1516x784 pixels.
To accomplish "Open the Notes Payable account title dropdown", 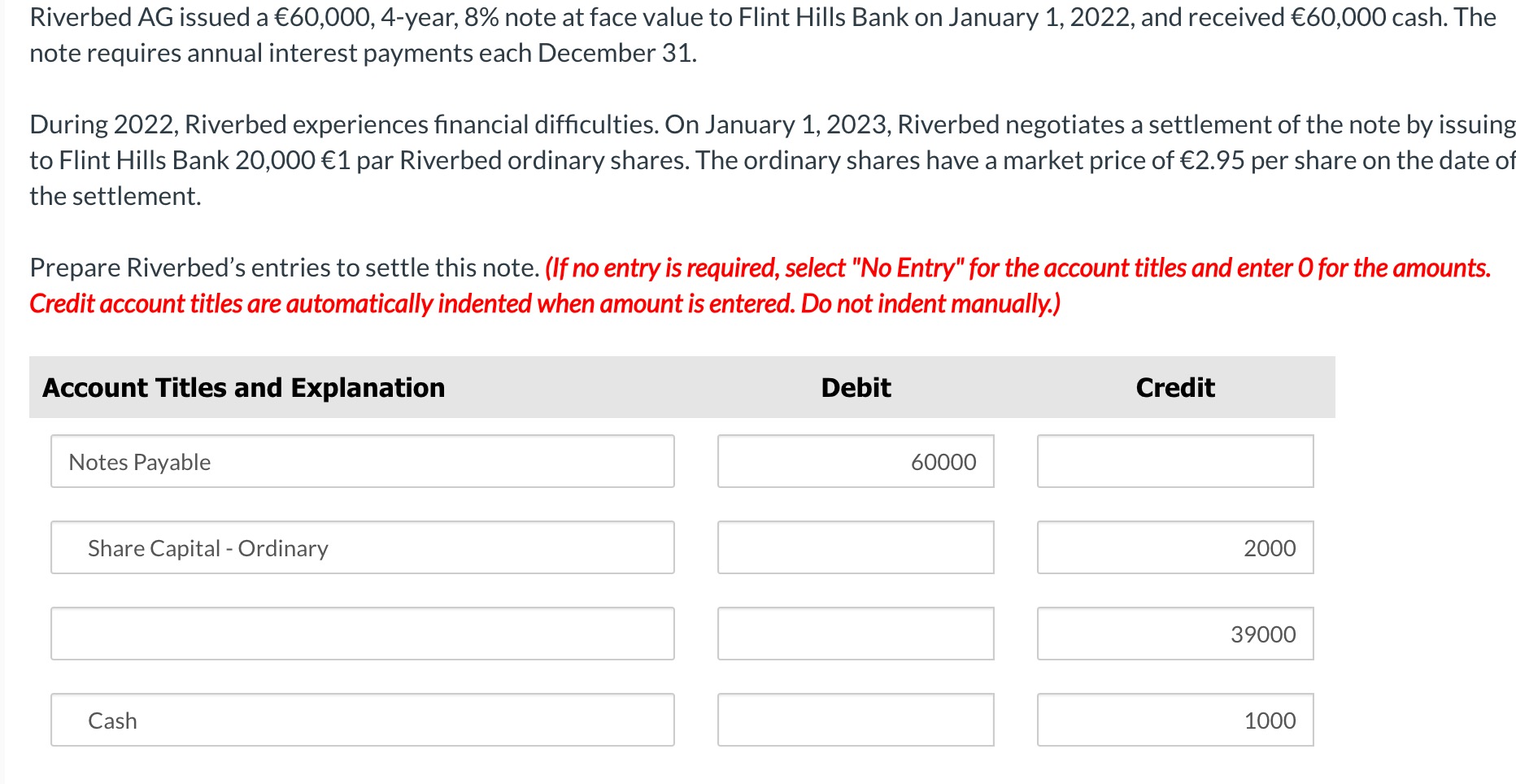I will 362,461.
